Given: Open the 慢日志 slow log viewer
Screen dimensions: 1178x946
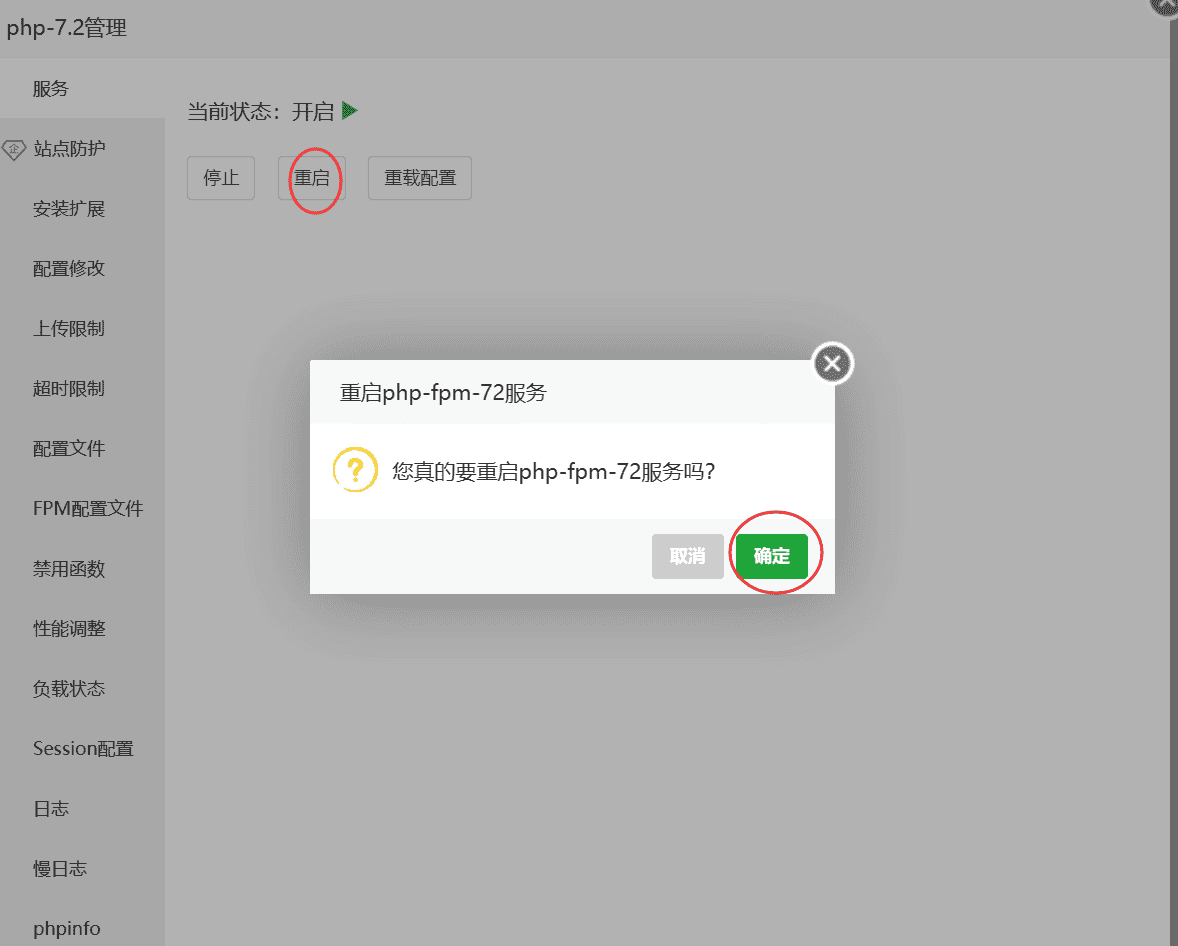Looking at the screenshot, I should pos(61,868).
